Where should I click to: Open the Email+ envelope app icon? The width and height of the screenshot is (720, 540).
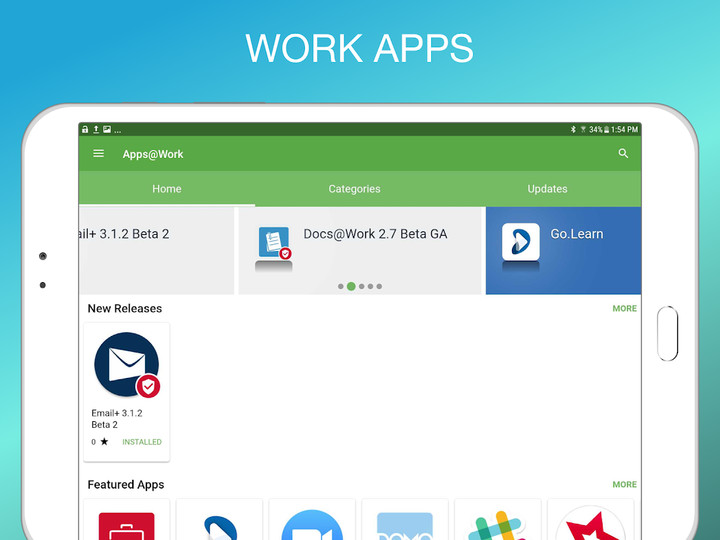pos(127,365)
